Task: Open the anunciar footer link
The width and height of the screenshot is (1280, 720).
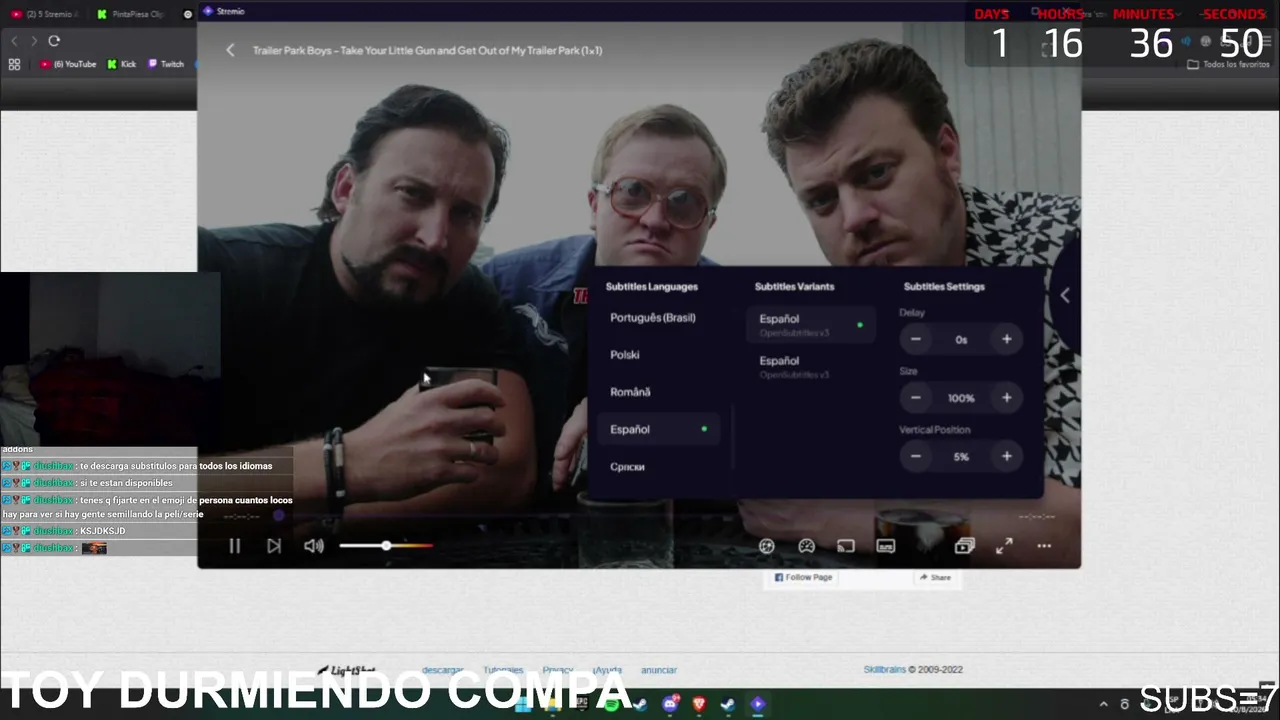Action: pyautogui.click(x=659, y=670)
